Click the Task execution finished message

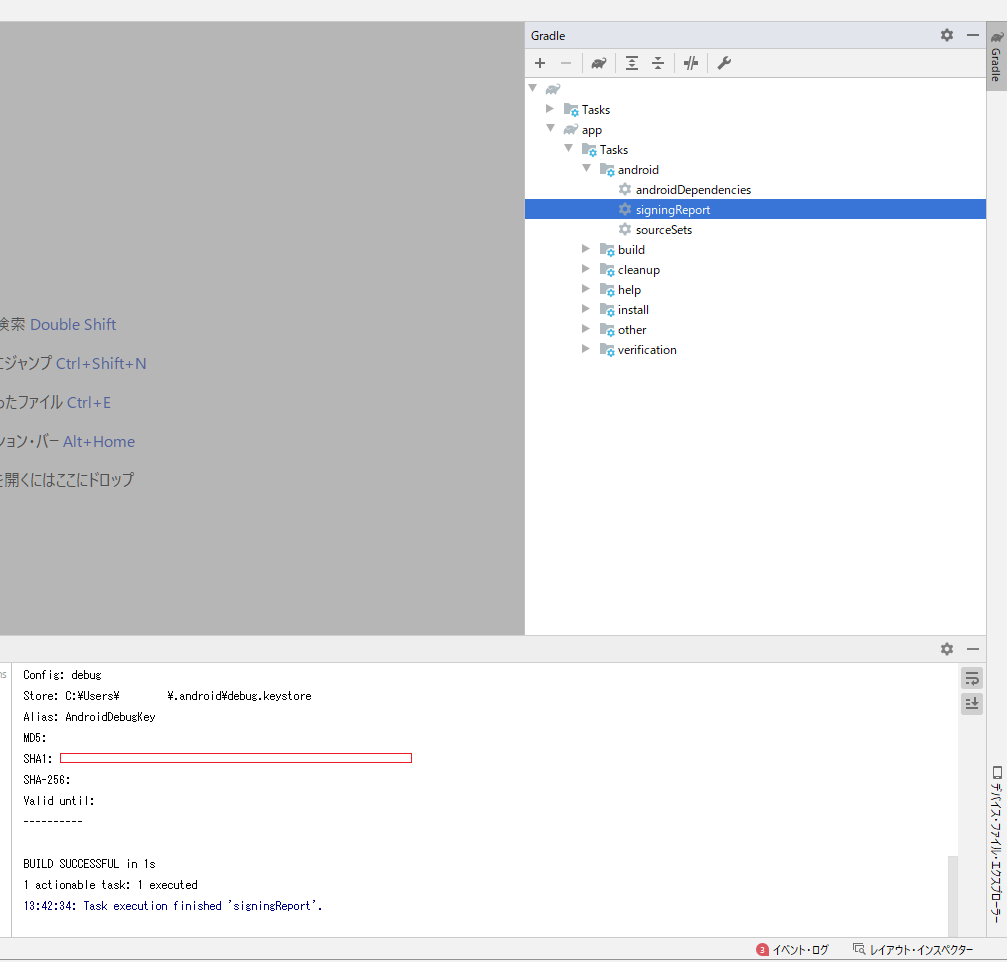(x=173, y=905)
